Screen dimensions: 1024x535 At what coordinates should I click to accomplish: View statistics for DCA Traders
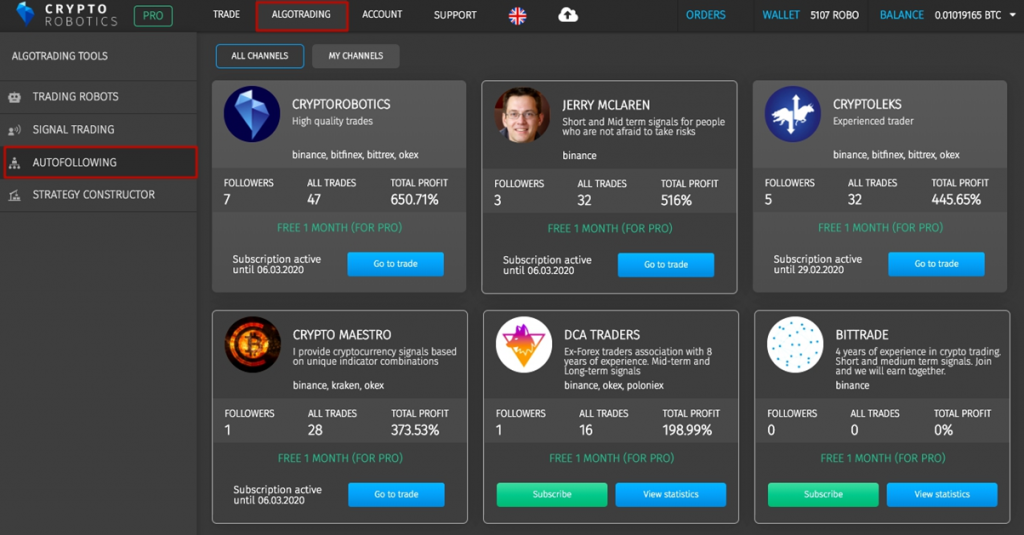point(671,494)
